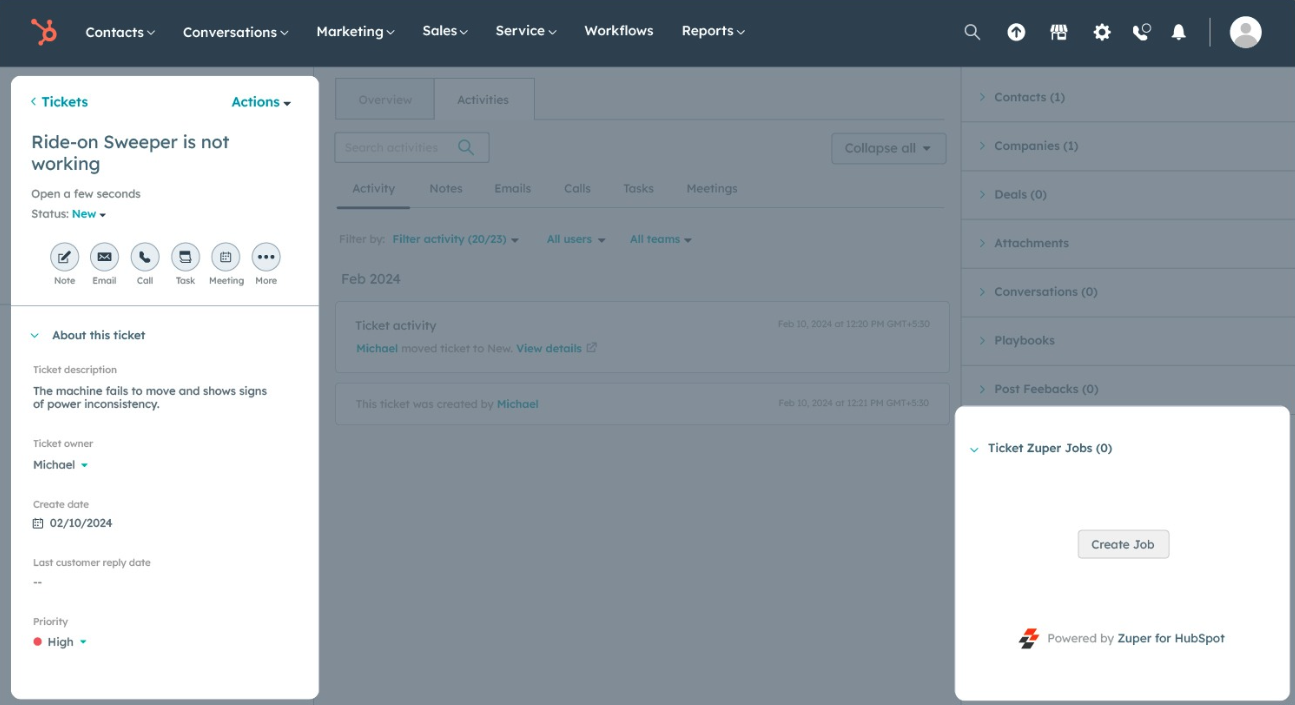Screen dimensions: 1295x705
Task: Click the Create Job button
Action: click(1123, 544)
